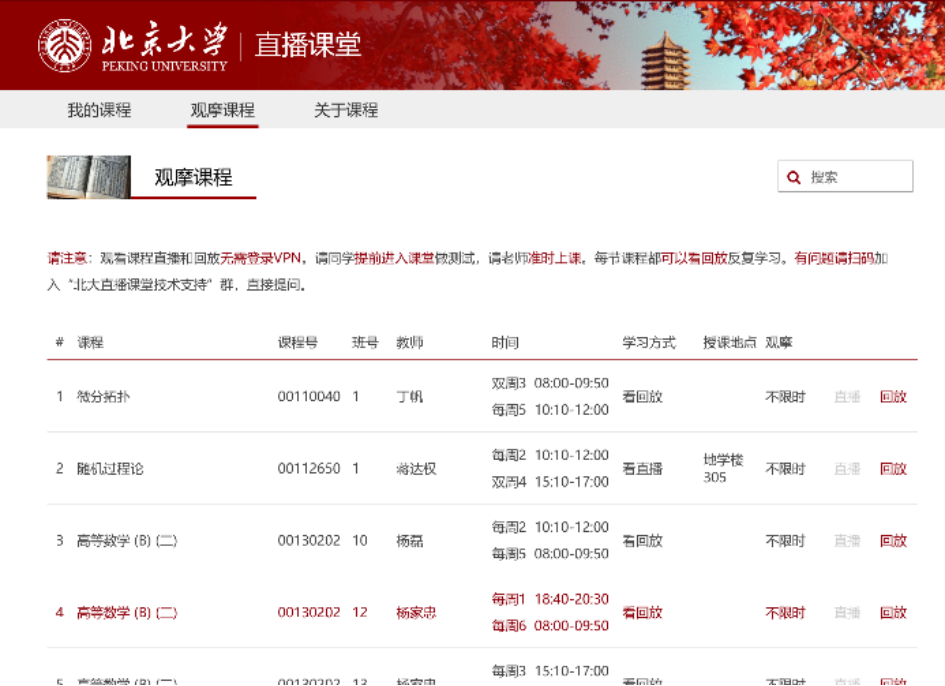Select the 观摩课程 tab
The height and width of the screenshot is (686, 945).
222,110
